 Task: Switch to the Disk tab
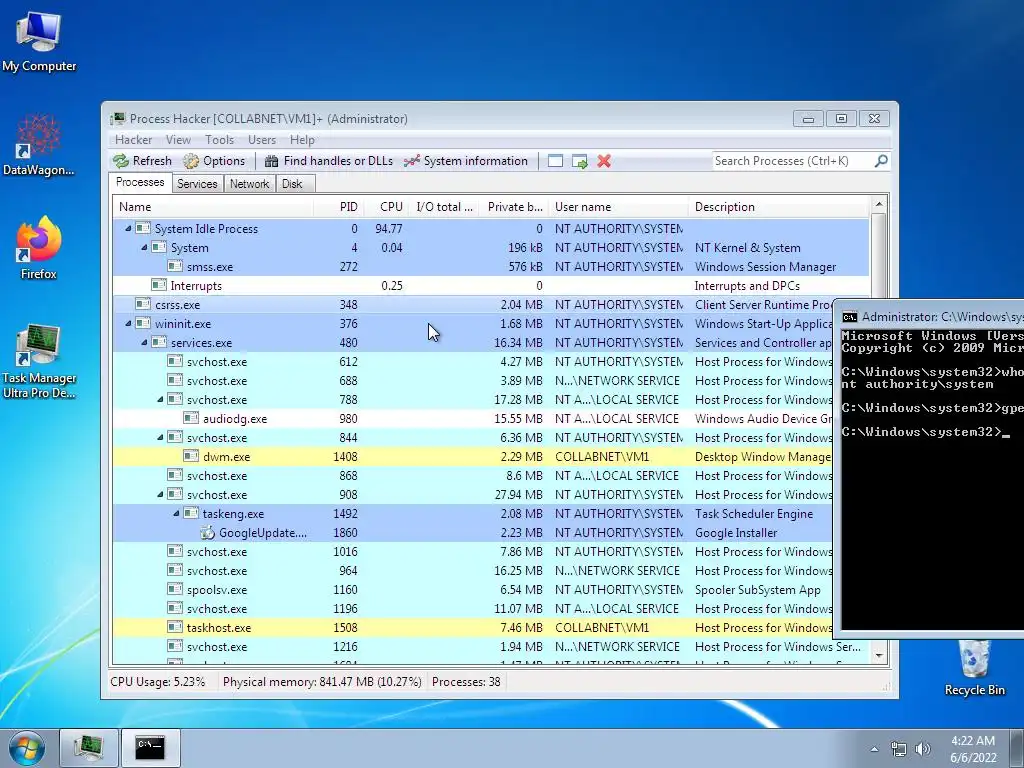point(293,184)
